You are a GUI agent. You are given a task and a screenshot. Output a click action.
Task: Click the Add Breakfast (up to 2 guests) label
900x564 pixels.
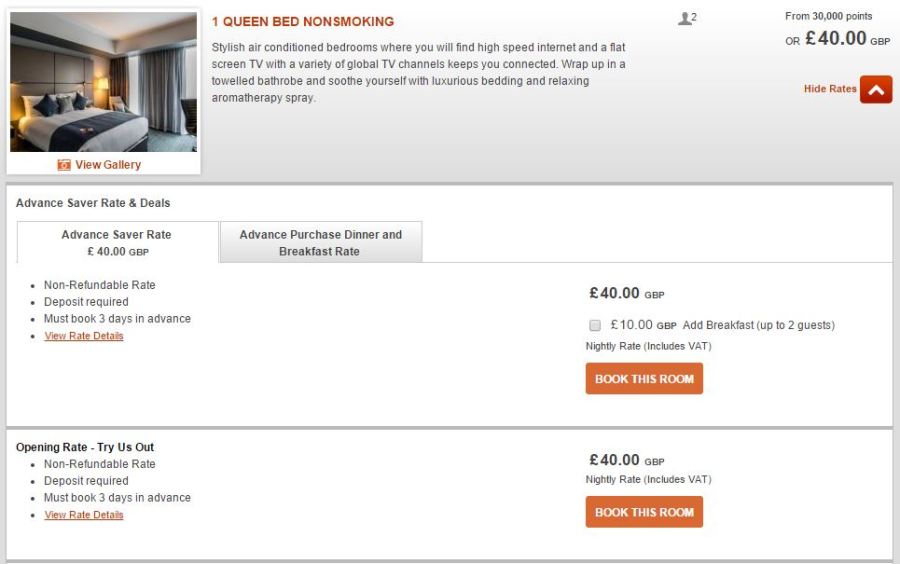point(758,325)
